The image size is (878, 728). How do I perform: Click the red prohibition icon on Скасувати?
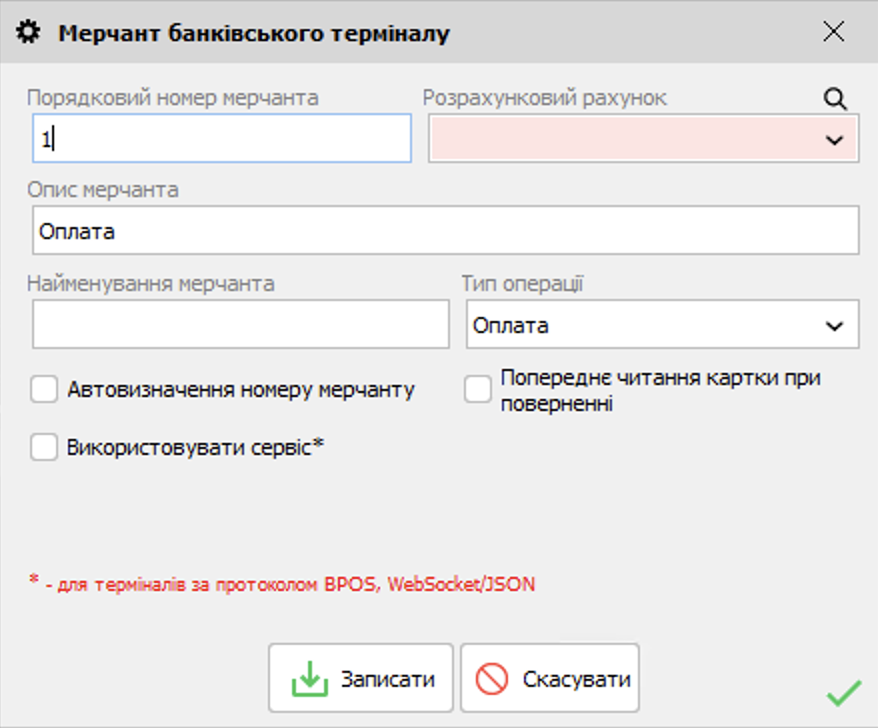point(492,680)
